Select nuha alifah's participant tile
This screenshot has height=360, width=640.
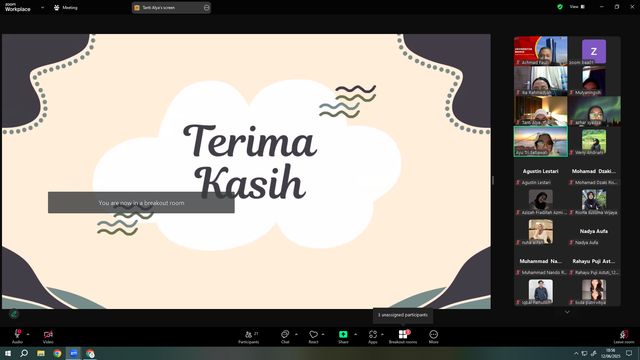pos(540,231)
